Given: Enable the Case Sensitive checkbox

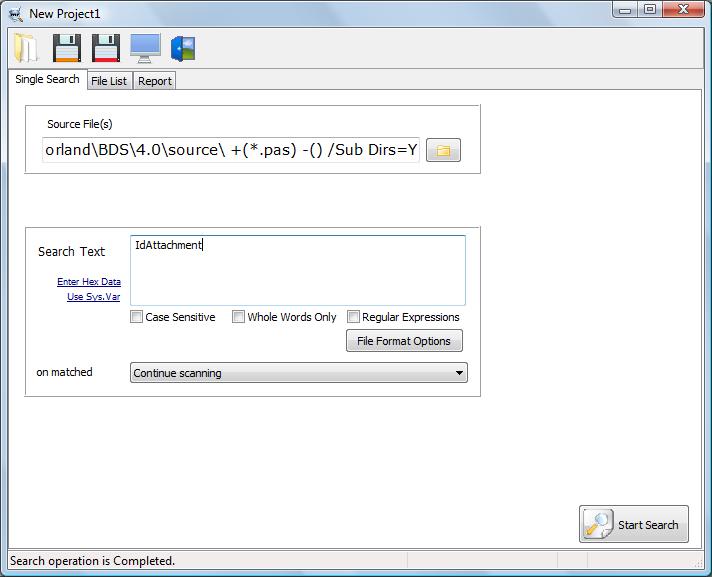Looking at the screenshot, I should (137, 317).
